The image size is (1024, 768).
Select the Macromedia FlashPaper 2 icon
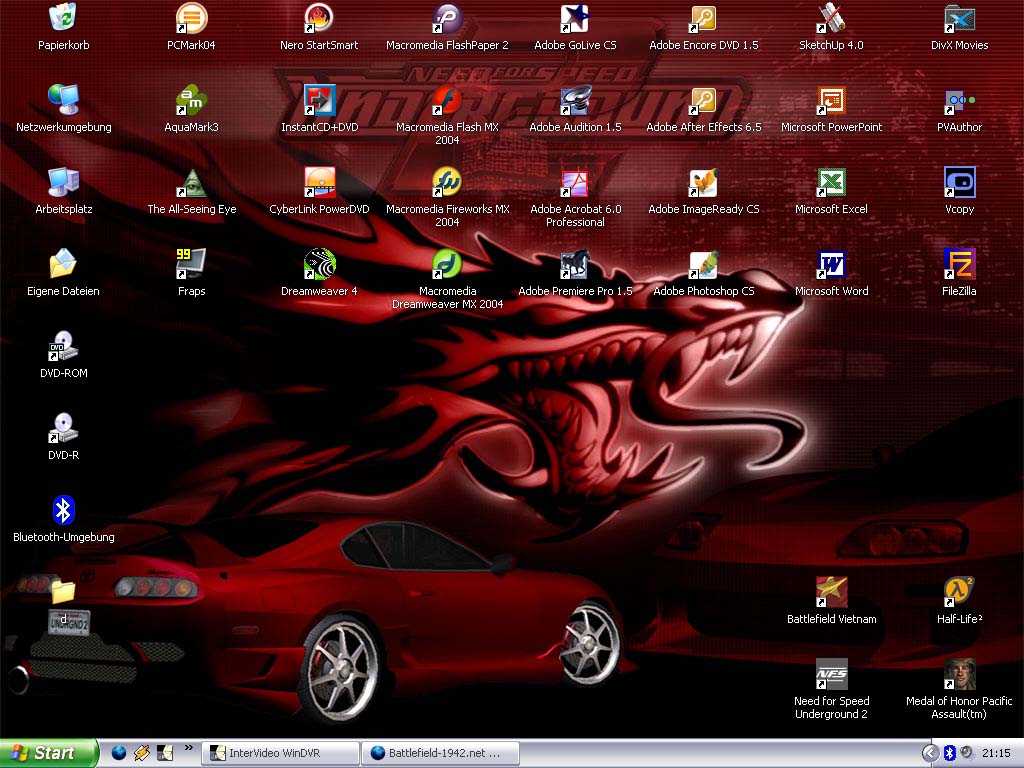pyautogui.click(x=447, y=18)
